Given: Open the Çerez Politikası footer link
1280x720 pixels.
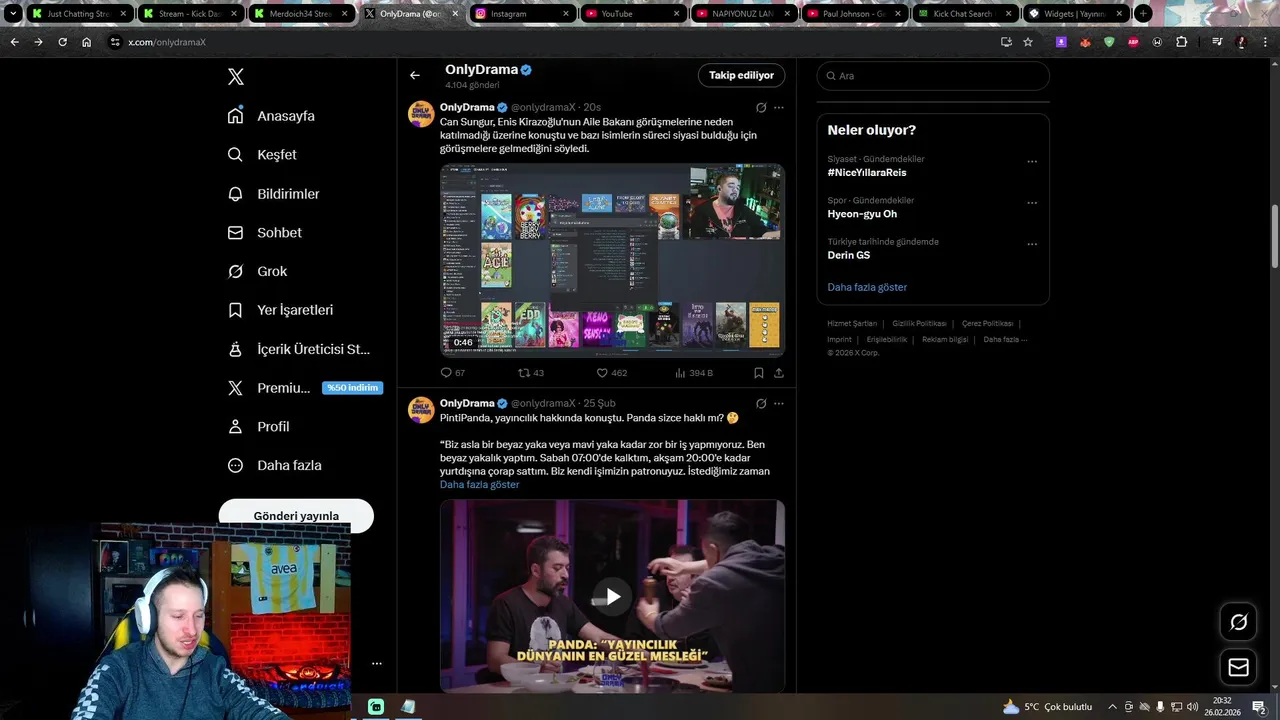Looking at the screenshot, I should (988, 324).
